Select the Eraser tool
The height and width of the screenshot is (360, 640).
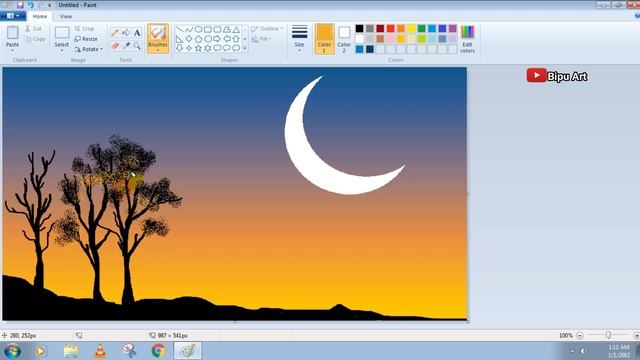pyautogui.click(x=115, y=45)
